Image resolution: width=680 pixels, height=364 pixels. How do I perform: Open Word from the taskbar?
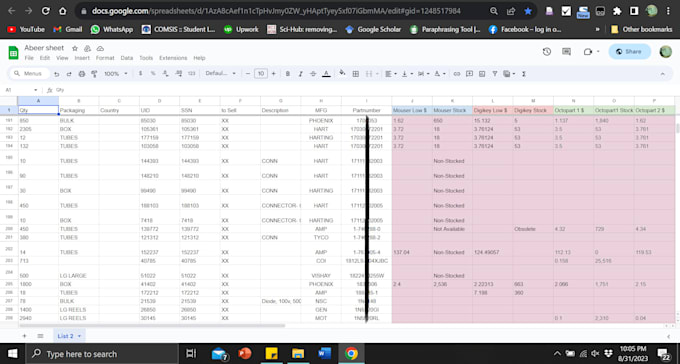[324, 354]
